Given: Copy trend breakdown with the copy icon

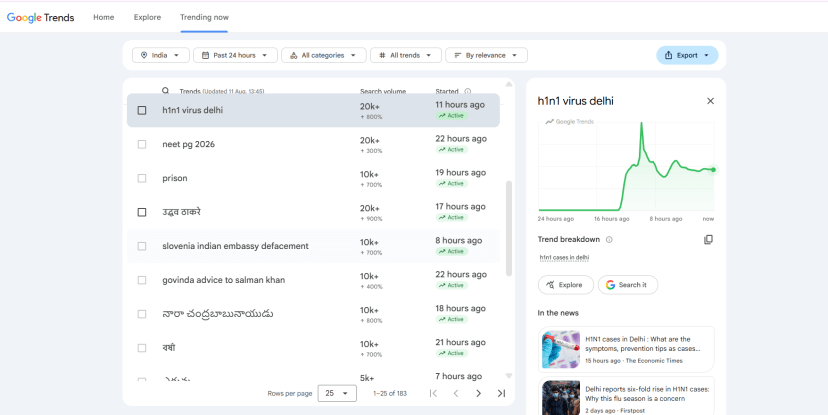Looking at the screenshot, I should tap(708, 240).
